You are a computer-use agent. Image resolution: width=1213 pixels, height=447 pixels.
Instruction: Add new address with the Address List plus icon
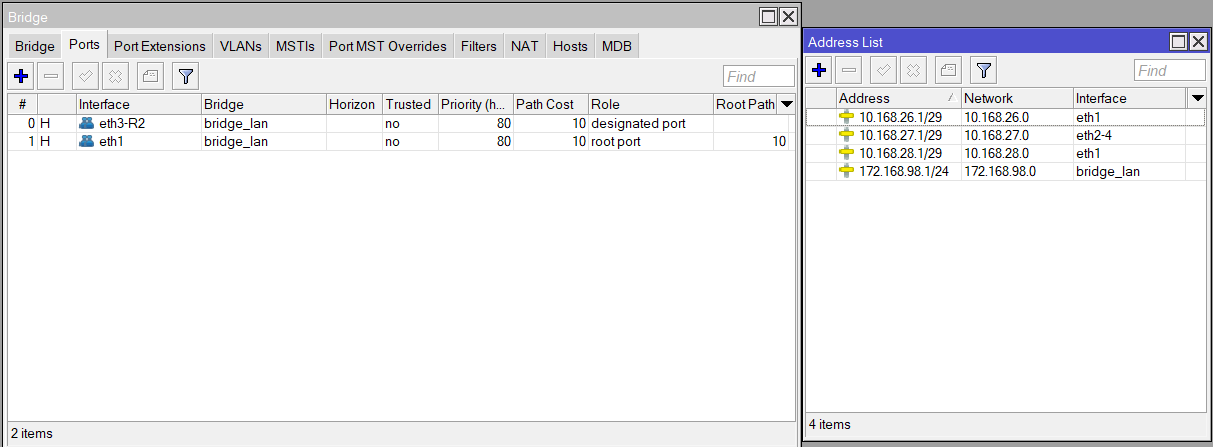(819, 70)
